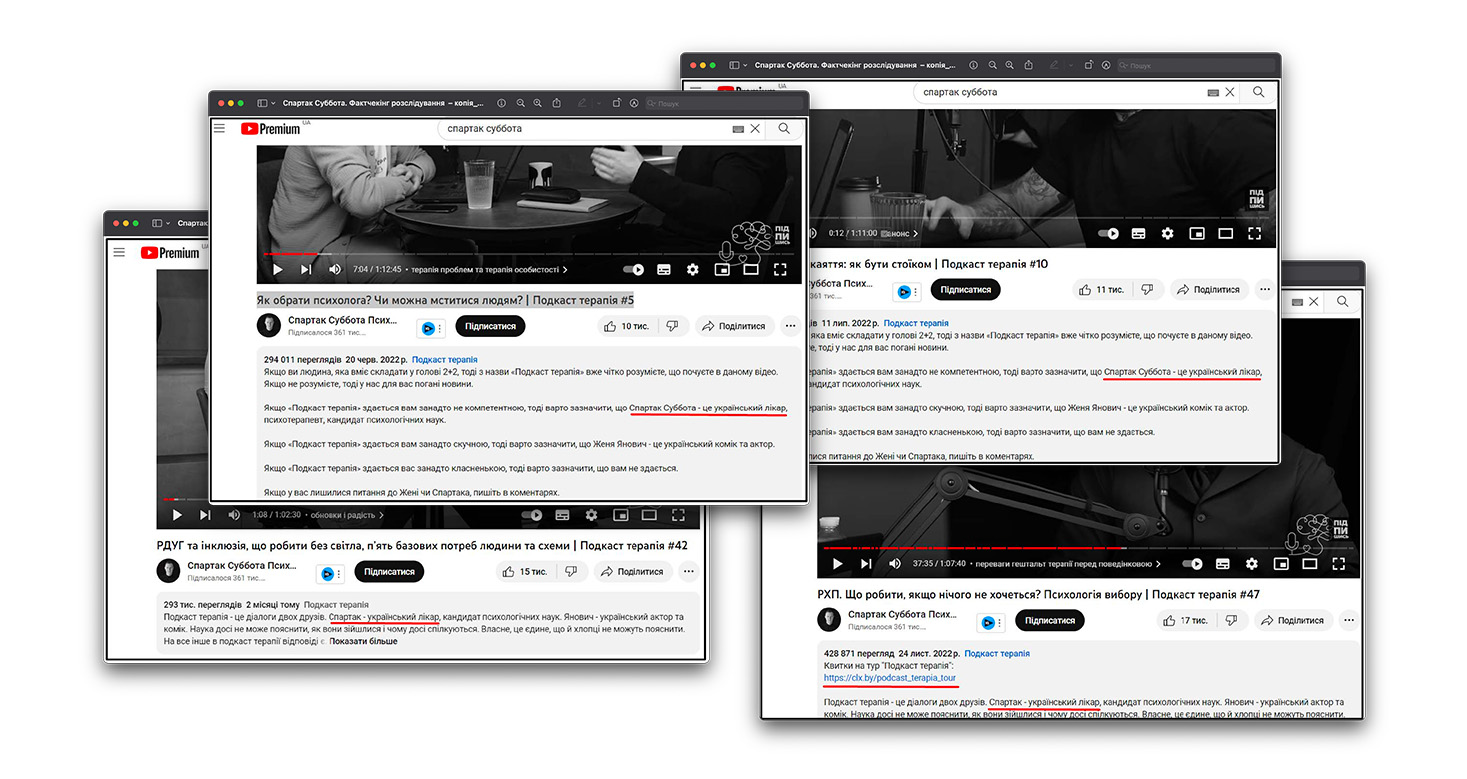Expand description with "Показати більше"
Viewport: 1467px width, 779px height.
point(363,641)
